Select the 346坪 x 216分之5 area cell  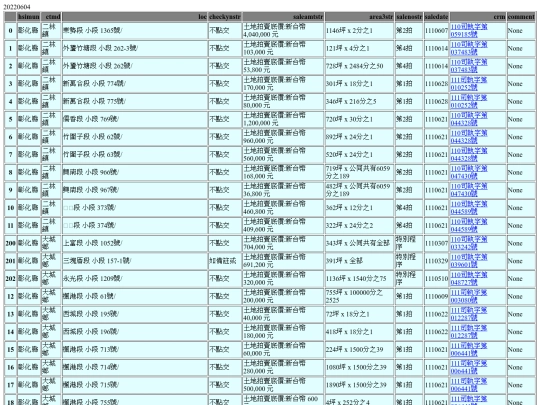click(359, 101)
